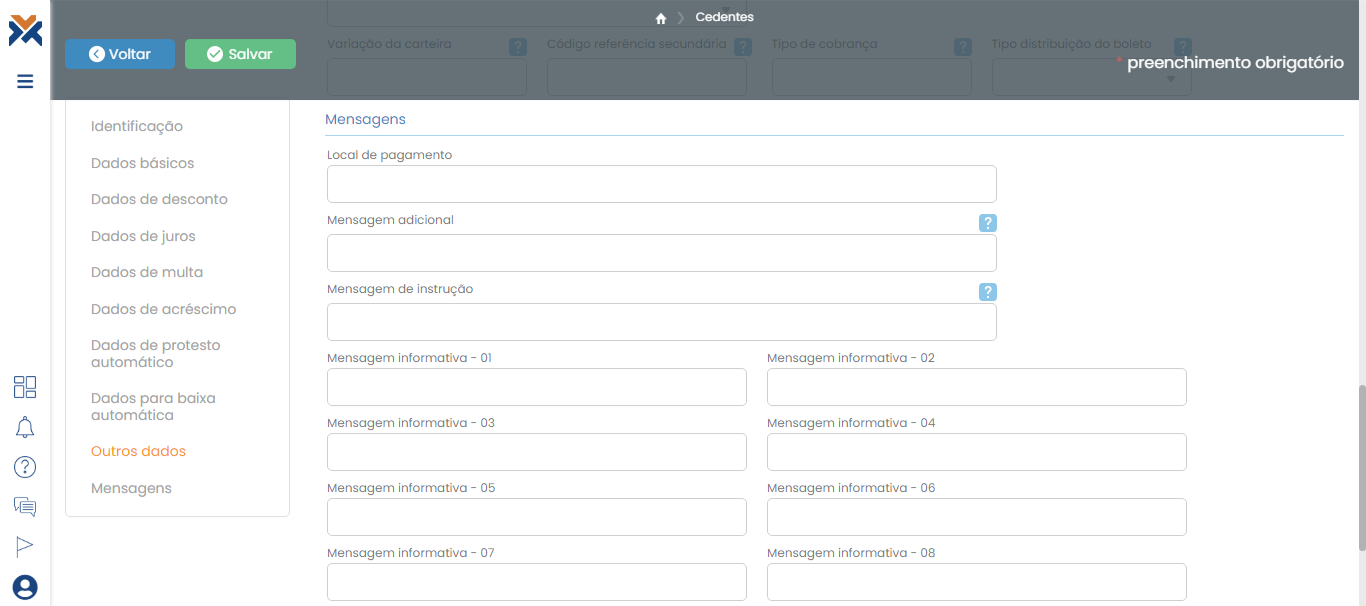The height and width of the screenshot is (606, 1366).
Task: Open the hamburger menu in sidebar
Action: (25, 81)
